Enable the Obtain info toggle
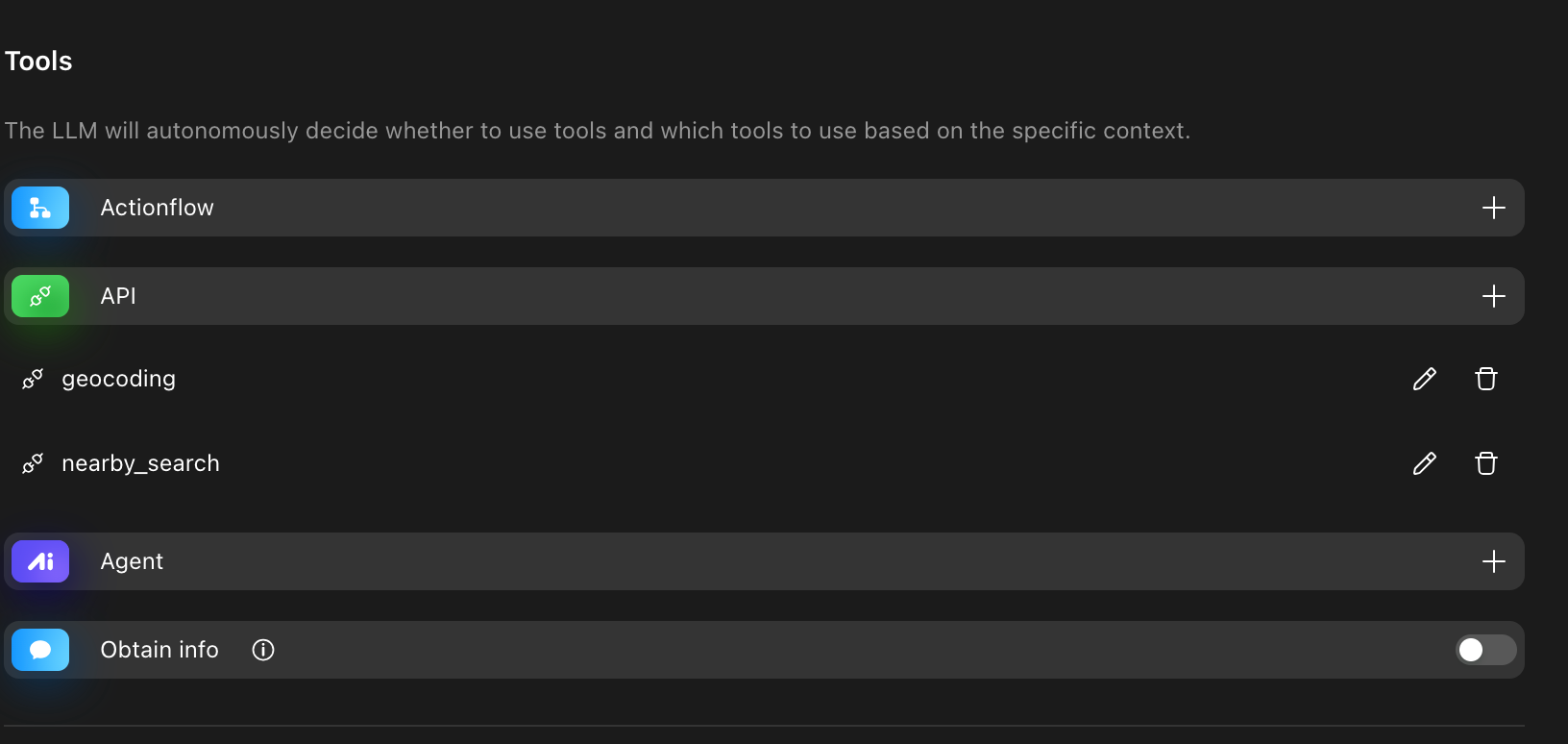 tap(1484, 650)
